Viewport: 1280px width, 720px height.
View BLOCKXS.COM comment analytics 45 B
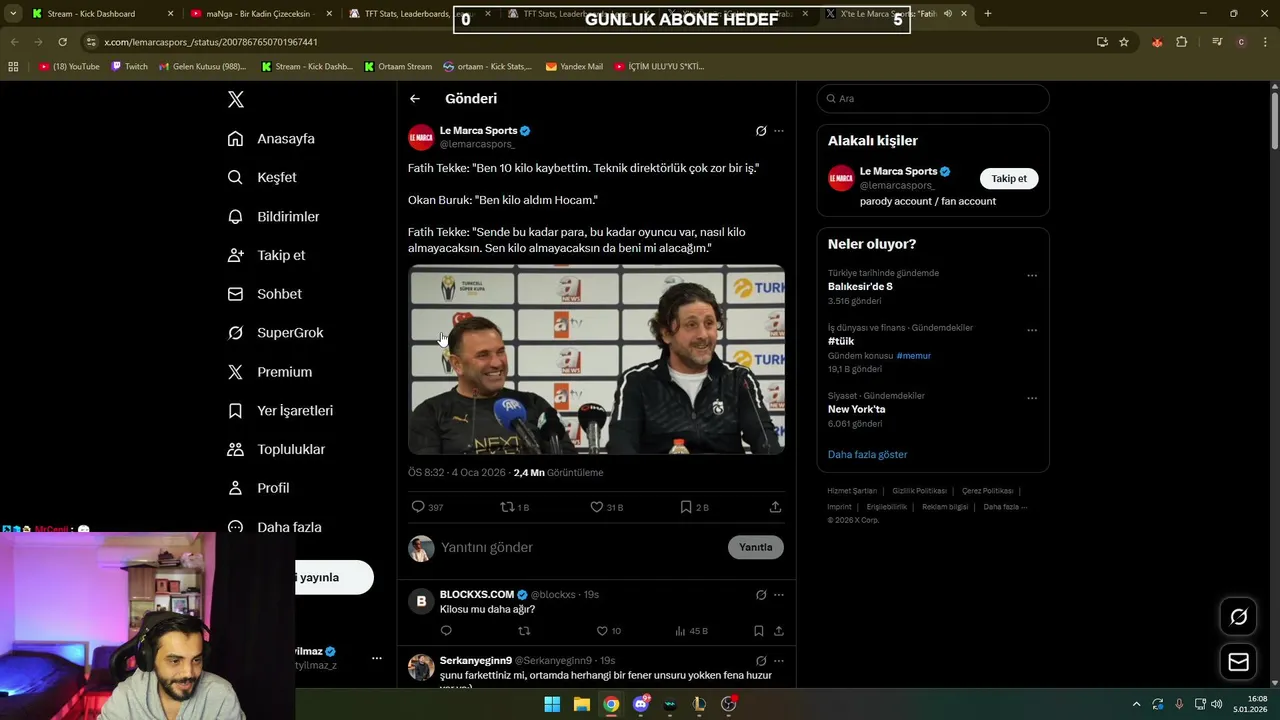tap(692, 631)
